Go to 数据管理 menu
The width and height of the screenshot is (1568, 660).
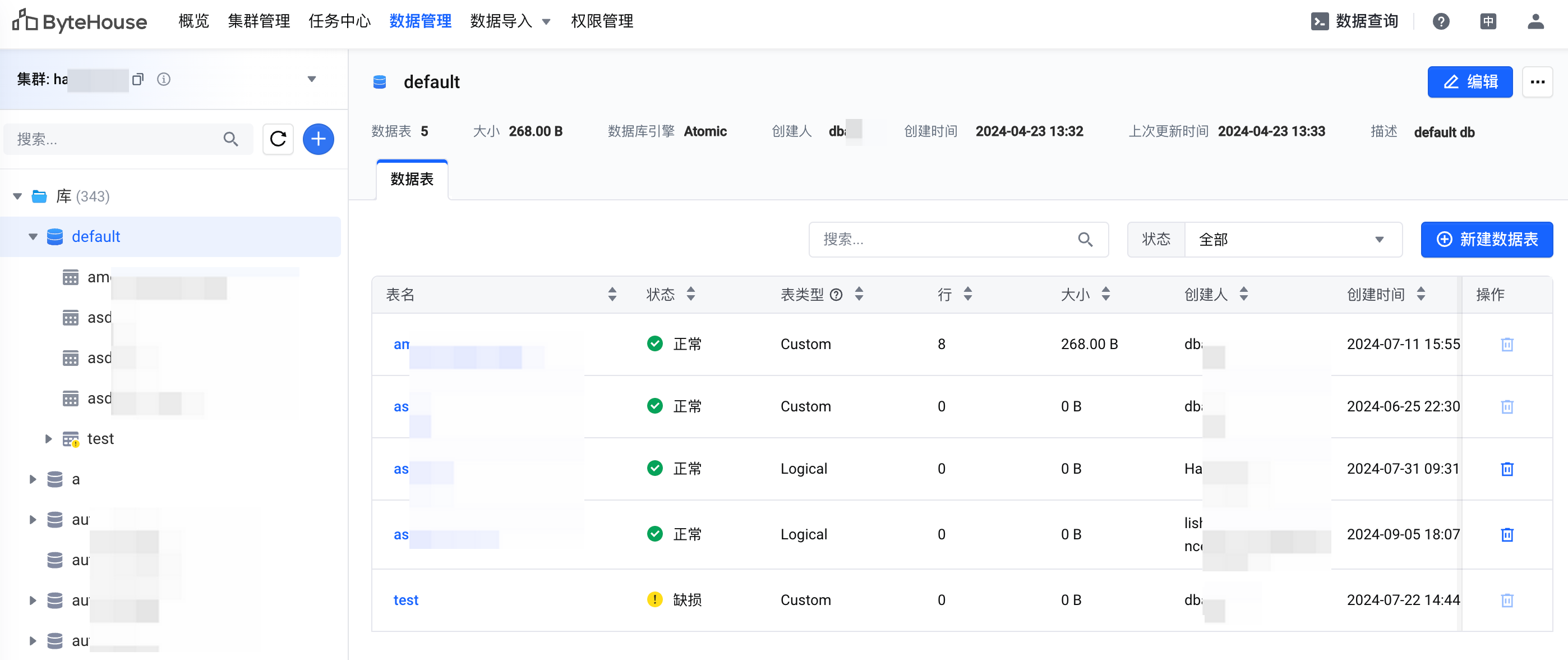point(421,21)
